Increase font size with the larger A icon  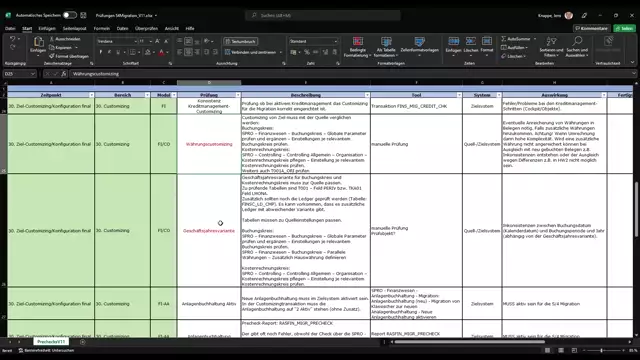pyautogui.click(x=158, y=41)
